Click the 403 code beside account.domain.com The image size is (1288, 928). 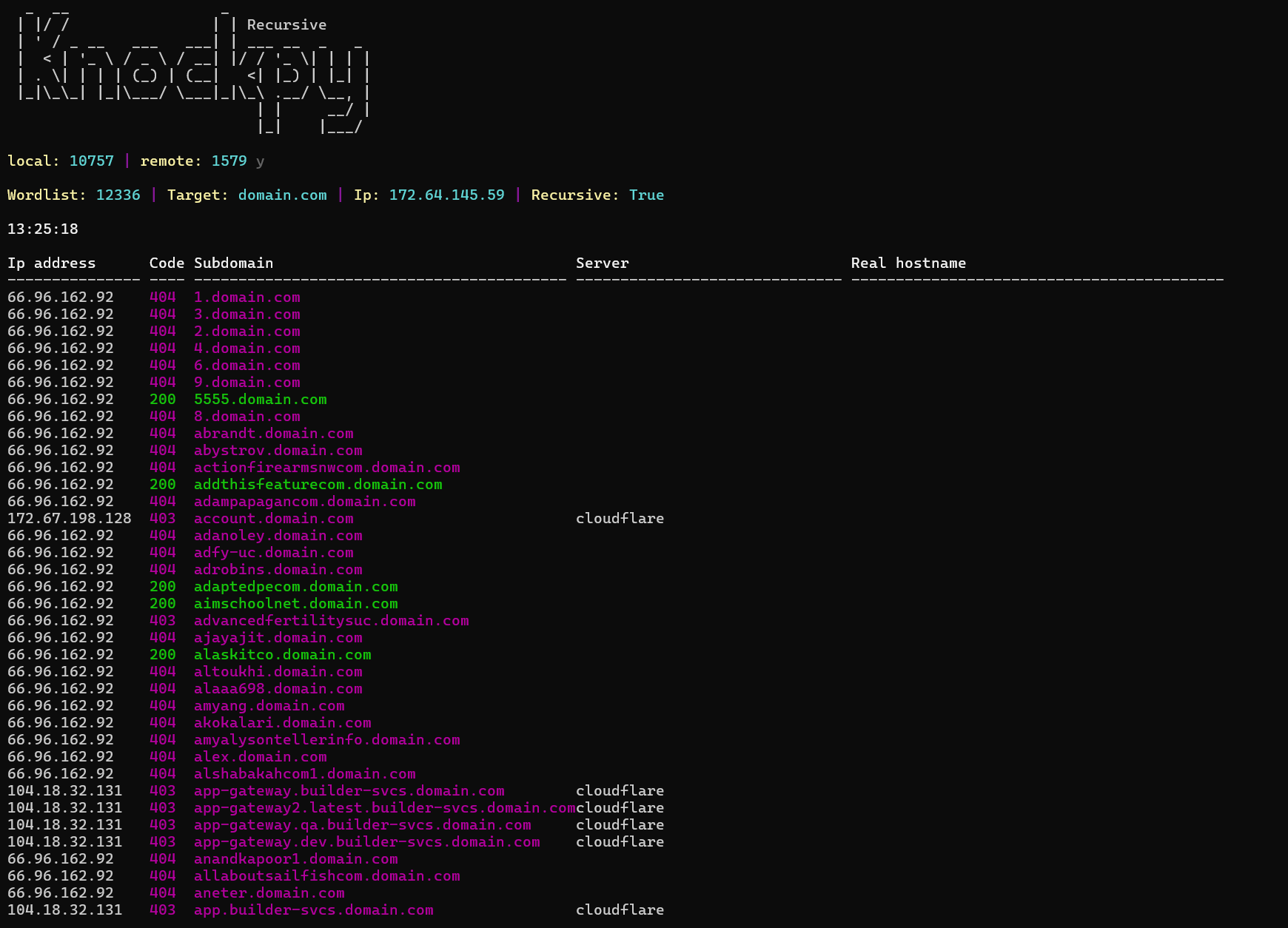pyautogui.click(x=163, y=518)
